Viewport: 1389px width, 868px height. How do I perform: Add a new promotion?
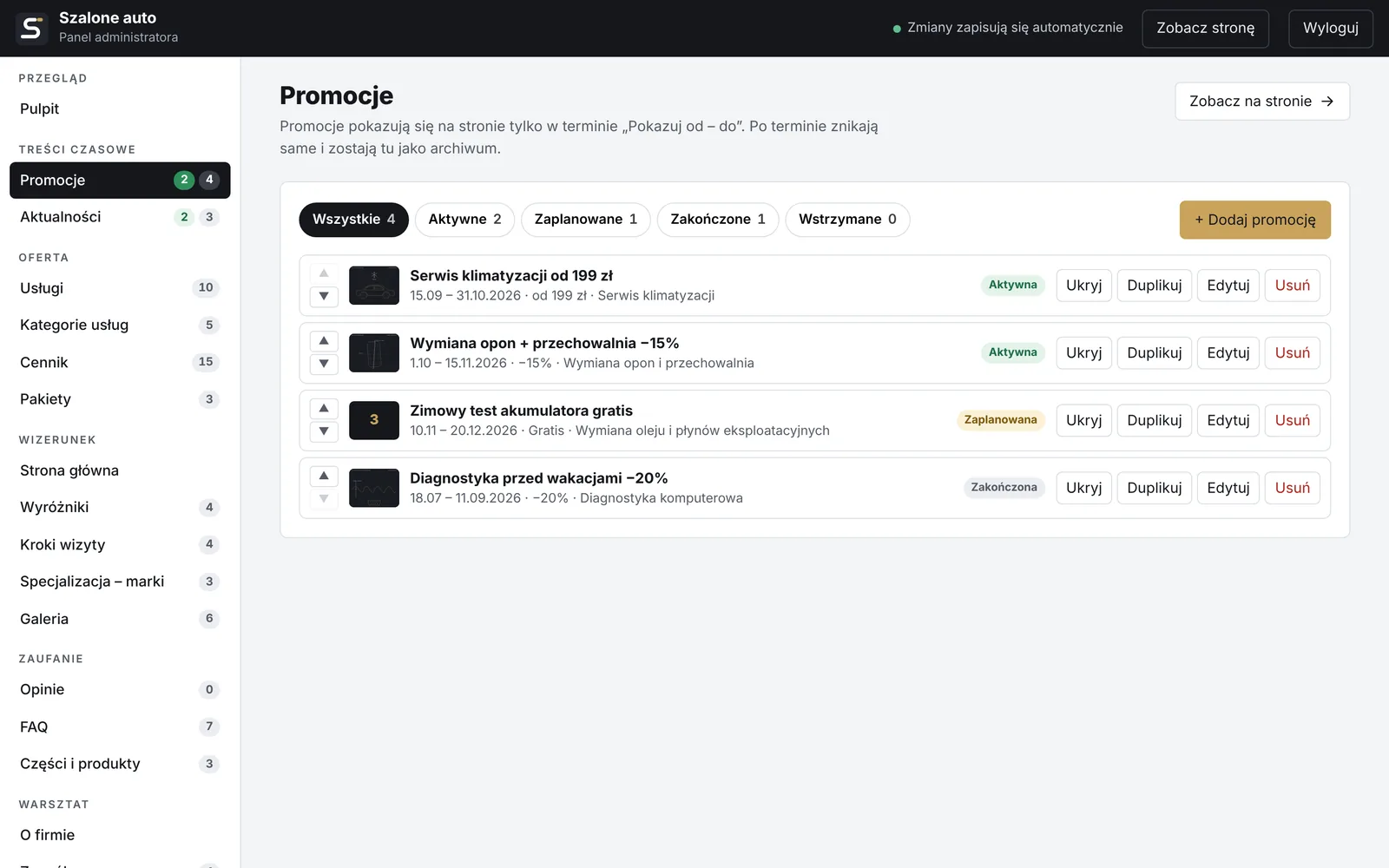pyautogui.click(x=1254, y=220)
